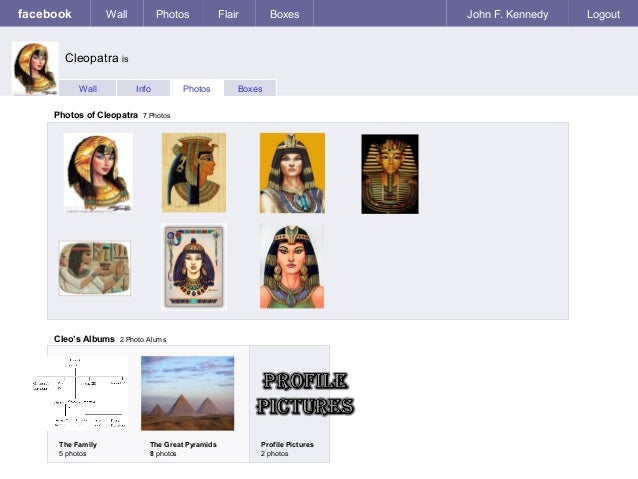Open The Great Pyramids album thumbnail
The height and width of the screenshot is (479, 638).
tap(187, 393)
